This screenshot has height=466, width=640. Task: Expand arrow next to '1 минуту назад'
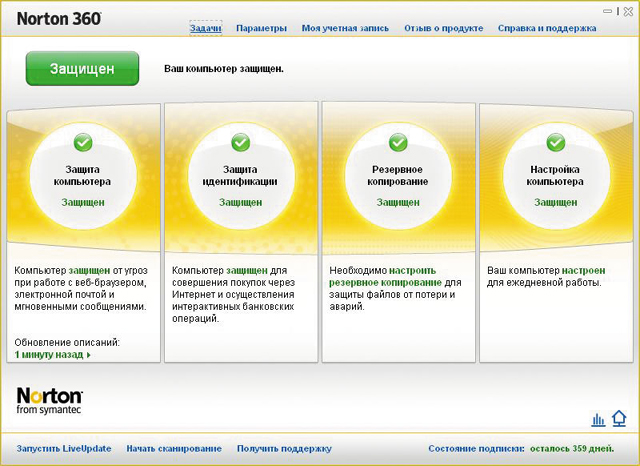point(89,355)
